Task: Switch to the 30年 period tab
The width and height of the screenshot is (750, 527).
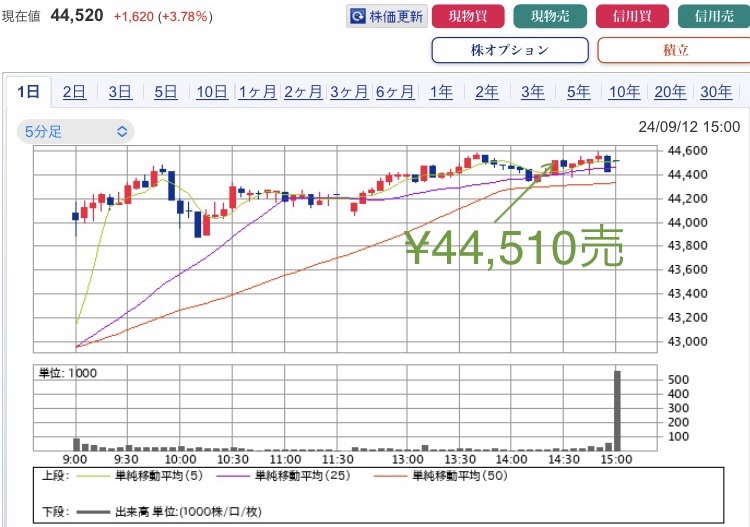Action: click(x=716, y=91)
